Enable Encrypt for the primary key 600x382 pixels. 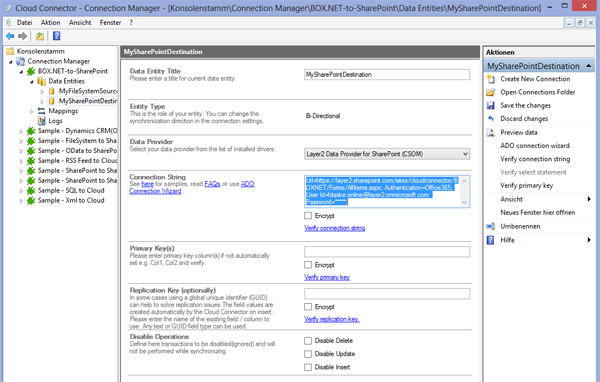(x=308, y=265)
